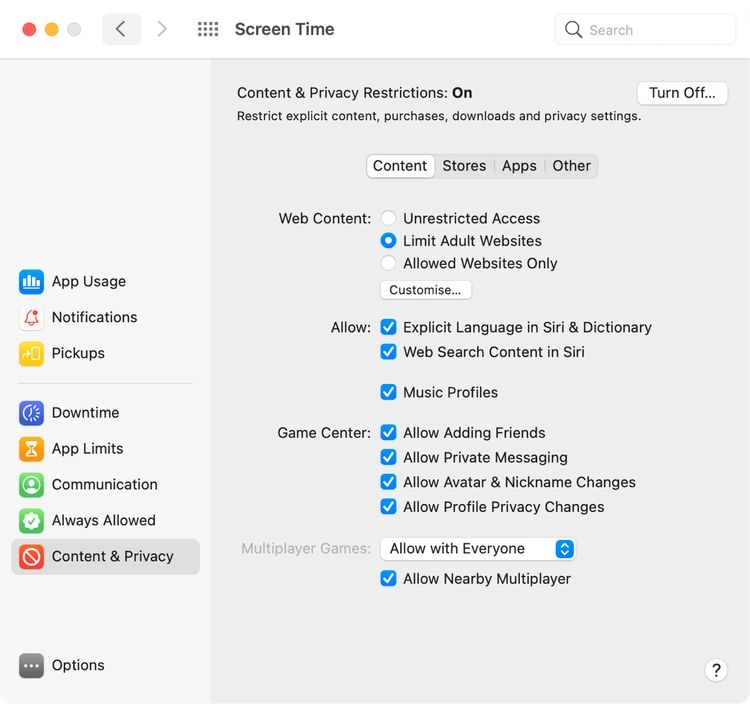Click the search magnifying glass icon
The width and height of the screenshot is (750, 704).
pos(573,30)
